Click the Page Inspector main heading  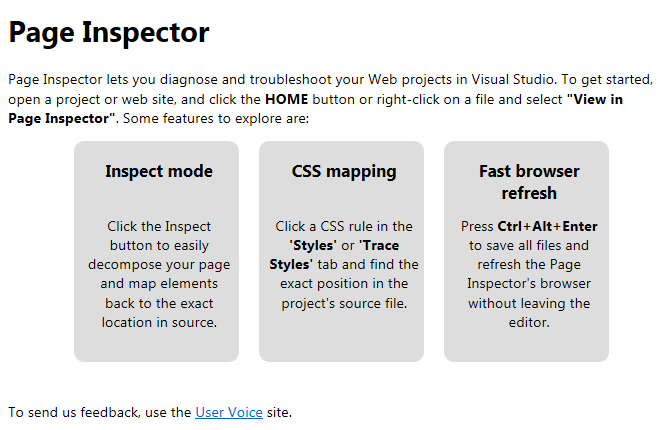pyautogui.click(x=109, y=33)
